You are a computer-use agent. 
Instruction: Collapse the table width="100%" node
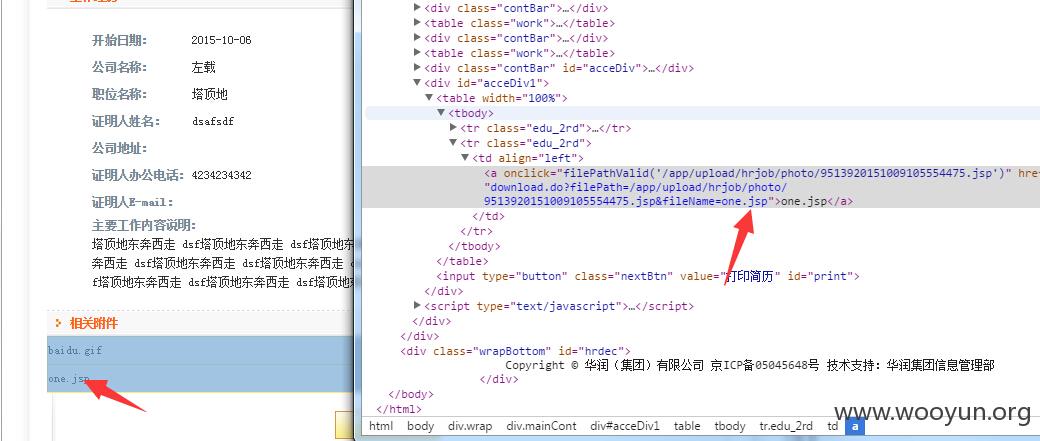pos(429,97)
